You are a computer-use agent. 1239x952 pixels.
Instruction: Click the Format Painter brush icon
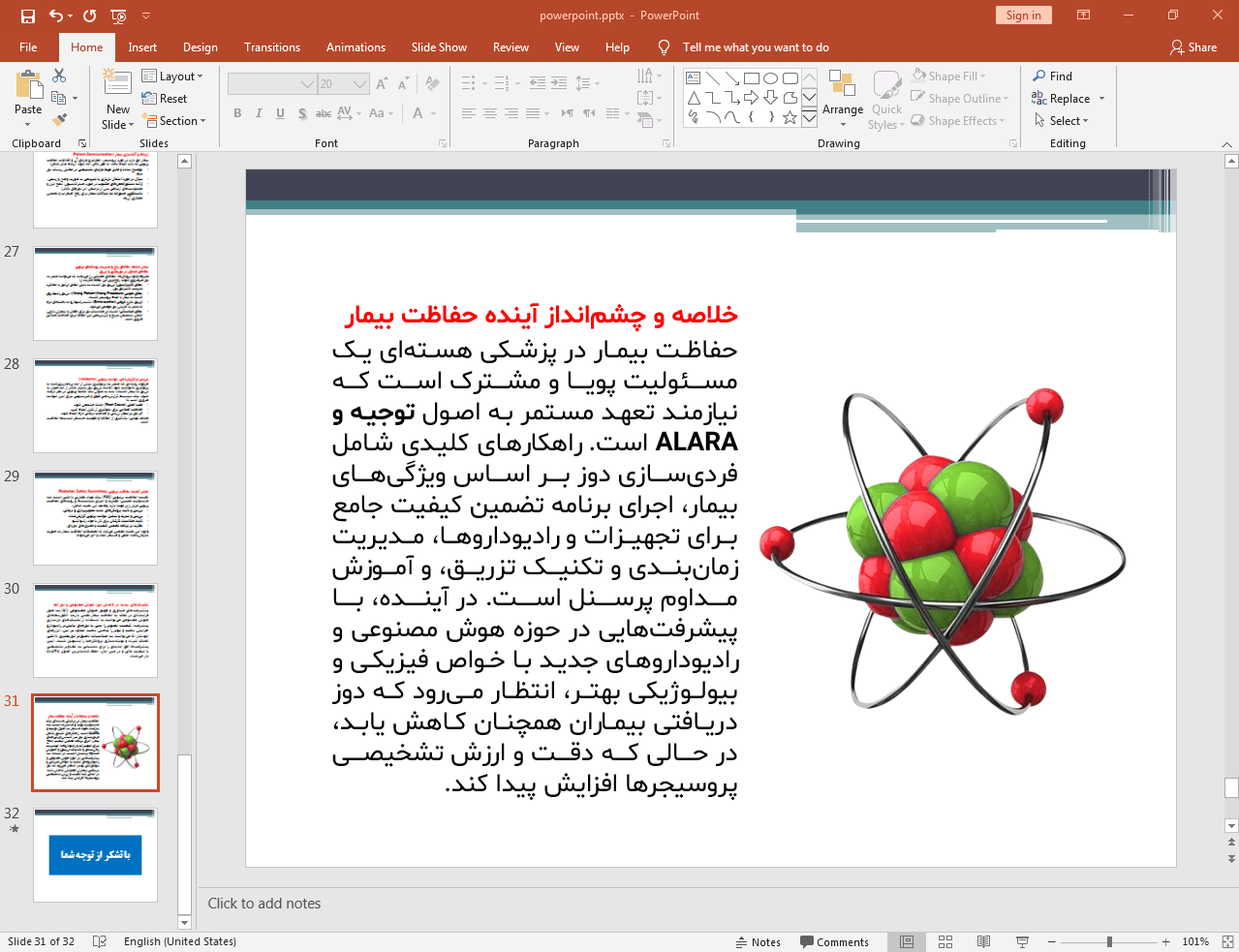point(60,120)
